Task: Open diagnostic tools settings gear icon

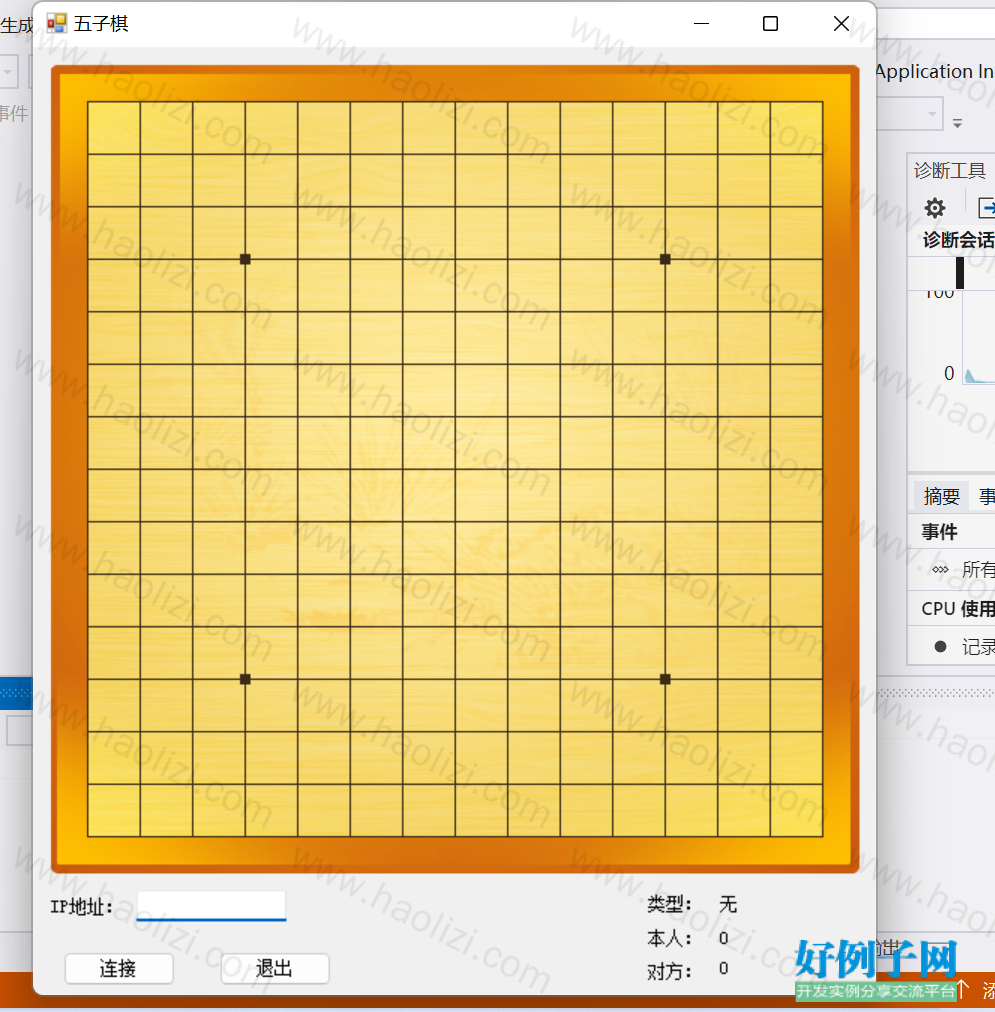Action: pos(934,208)
